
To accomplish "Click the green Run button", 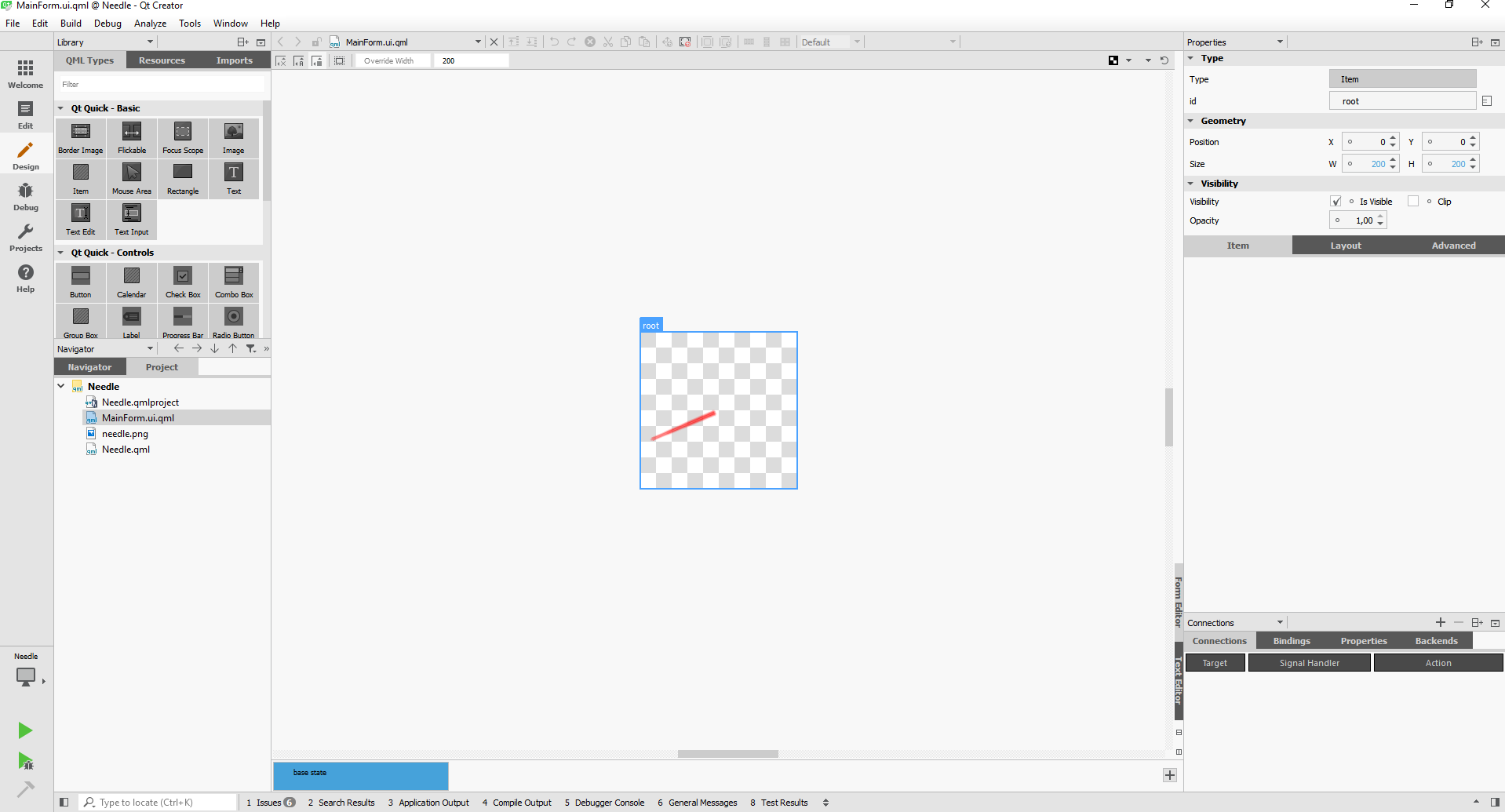I will (25, 730).
